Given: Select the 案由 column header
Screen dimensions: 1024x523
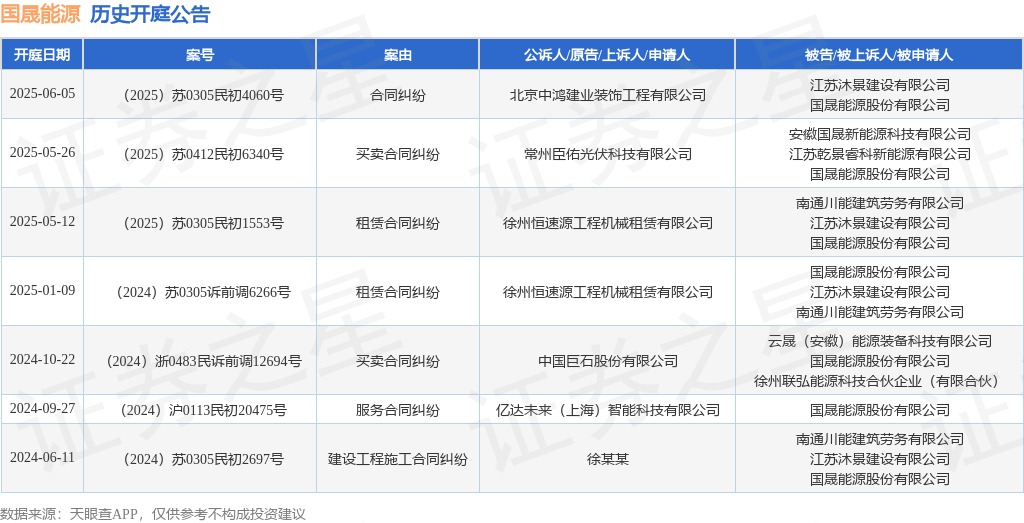Looking at the screenshot, I should 398,55.
